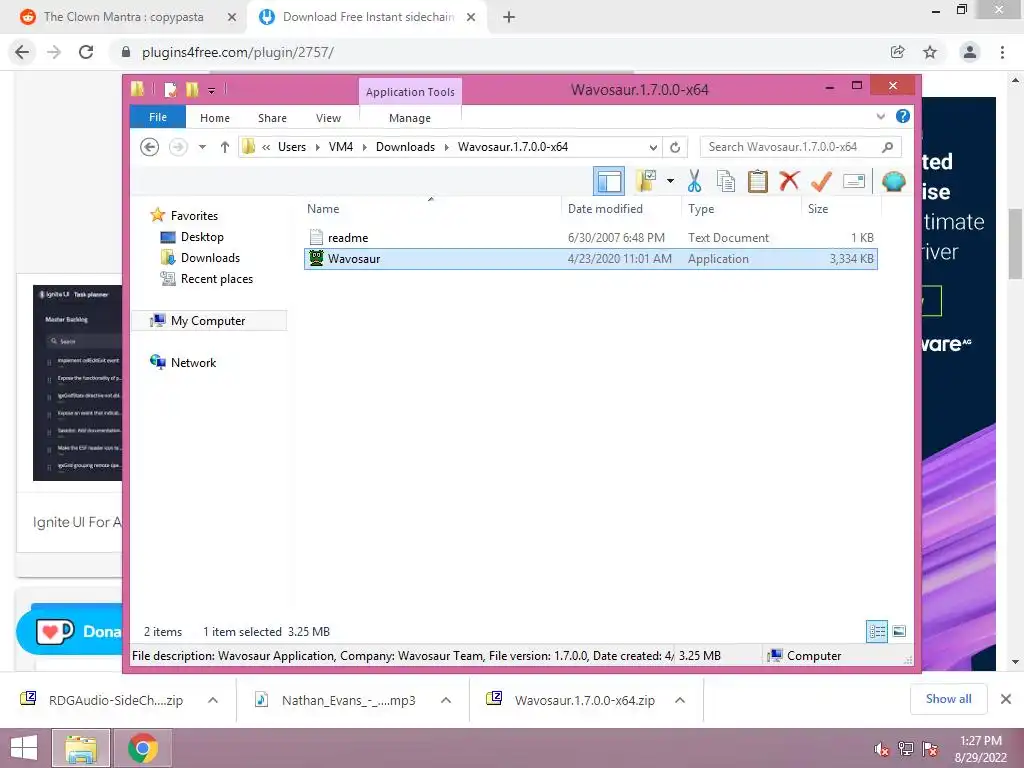This screenshot has width=1024, height=768.
Task: Open the Chrome three-dot menu
Action: (1002, 52)
